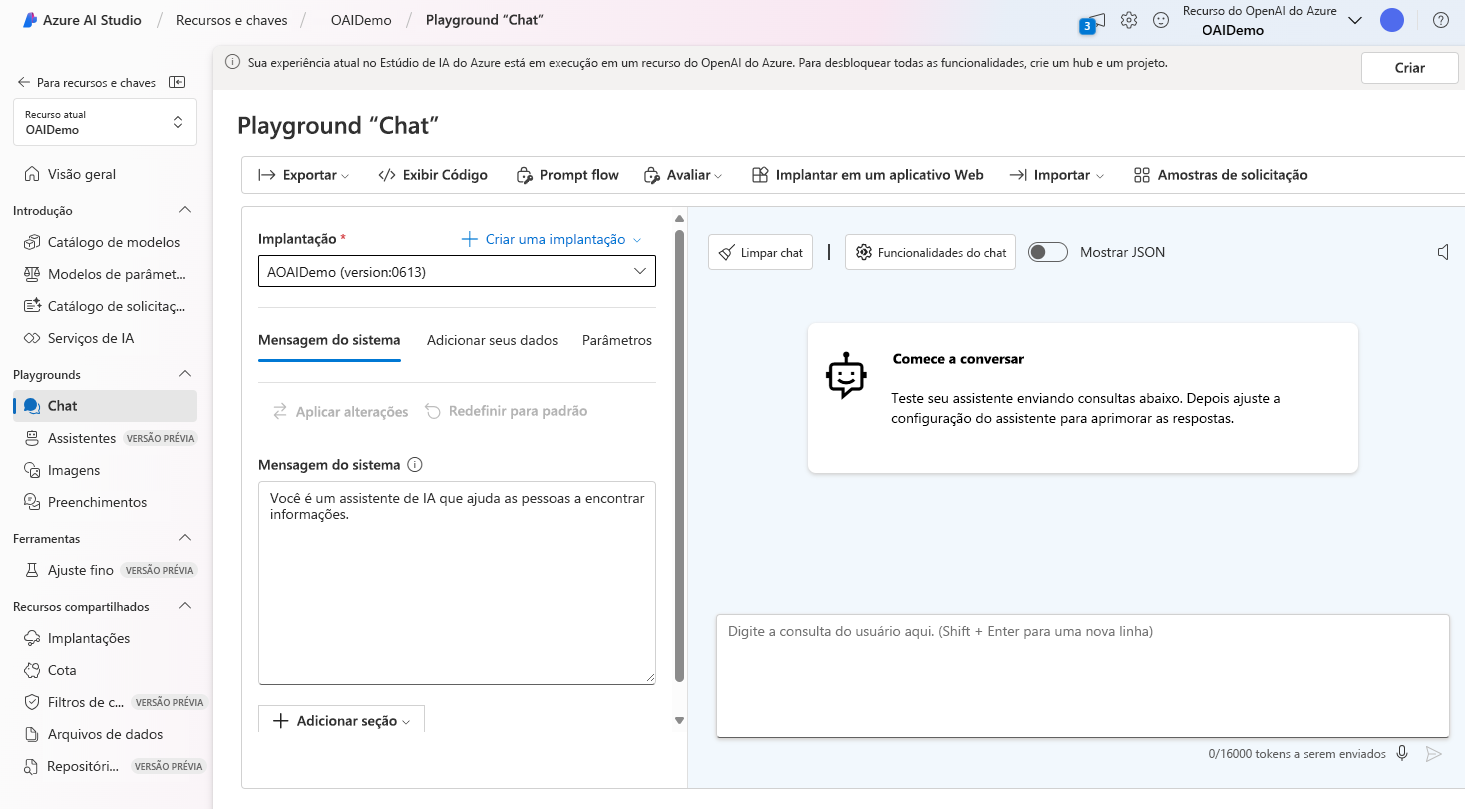
Task: Click the microphone icon near token counter
Action: pos(1403,753)
